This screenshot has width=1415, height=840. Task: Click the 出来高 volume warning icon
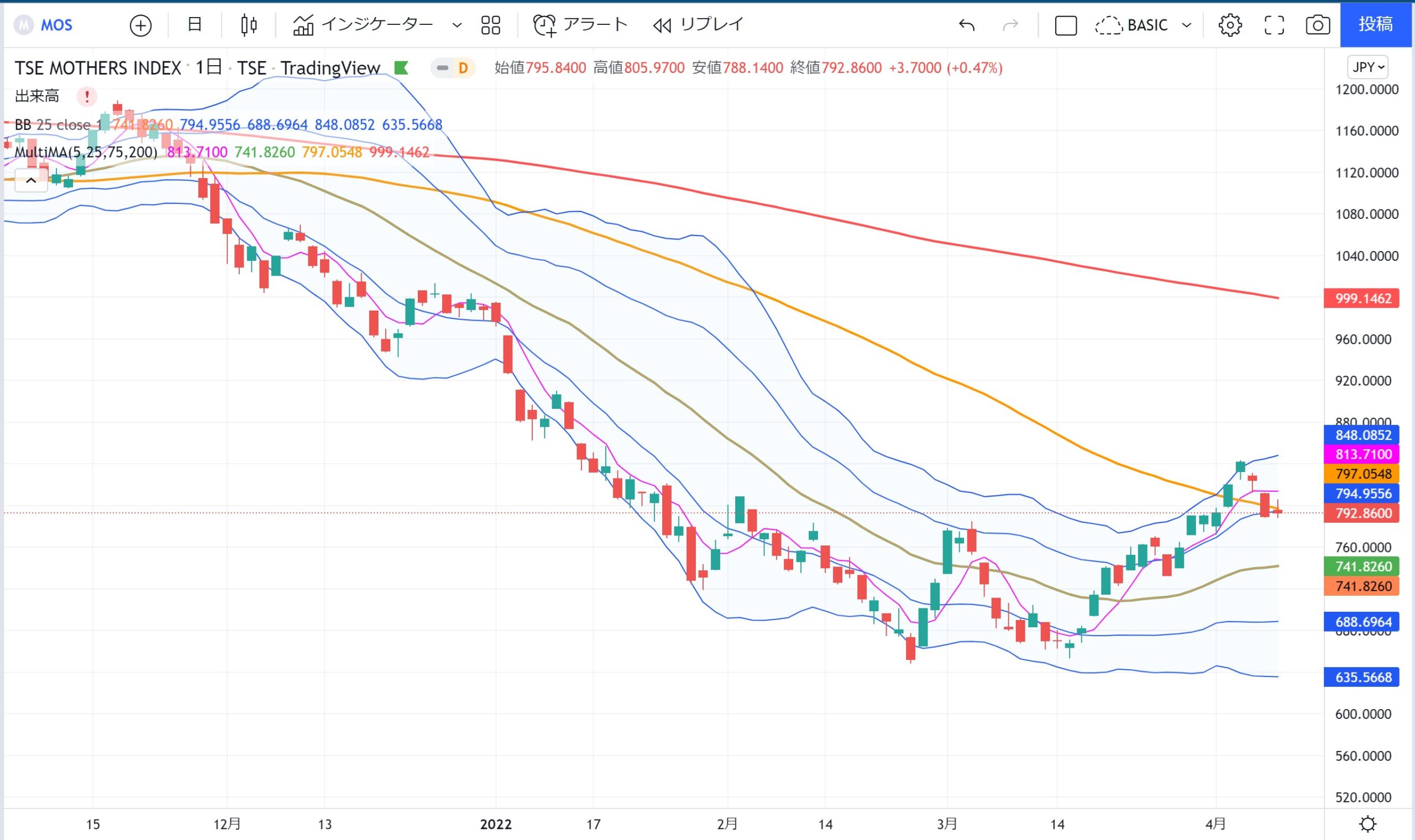click(x=87, y=96)
